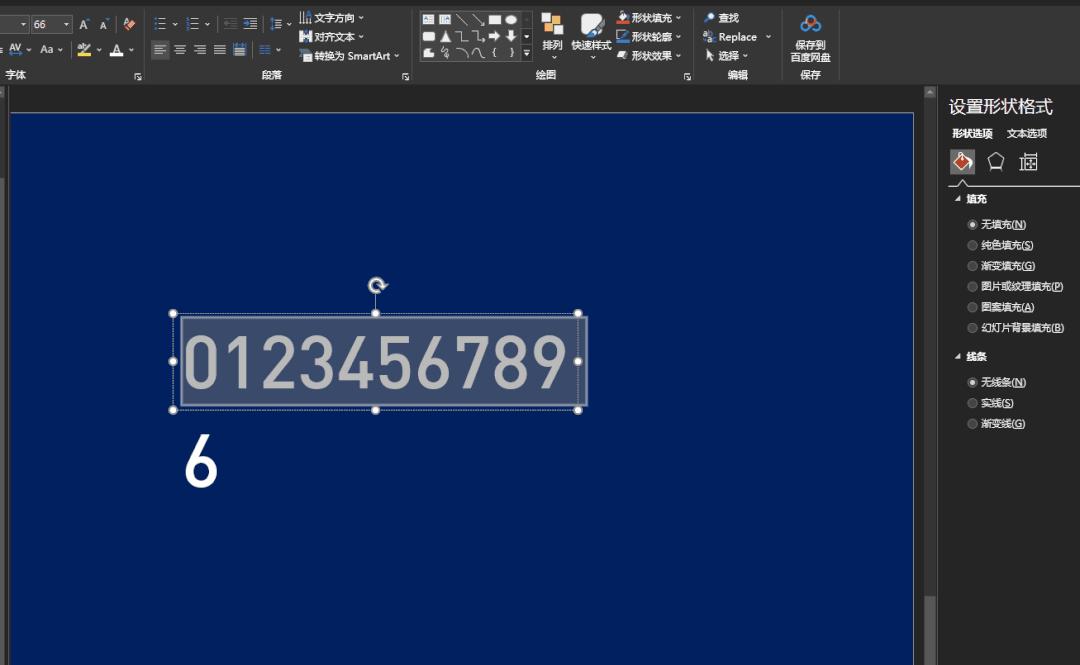This screenshot has height=665, width=1080.
Task: Click the white 6 text on slide
Action: point(200,461)
